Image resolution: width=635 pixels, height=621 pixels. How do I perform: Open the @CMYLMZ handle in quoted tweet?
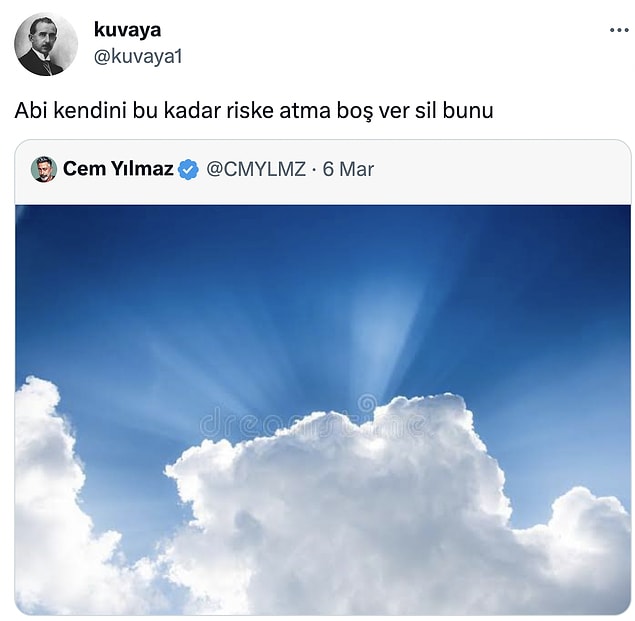click(256, 169)
